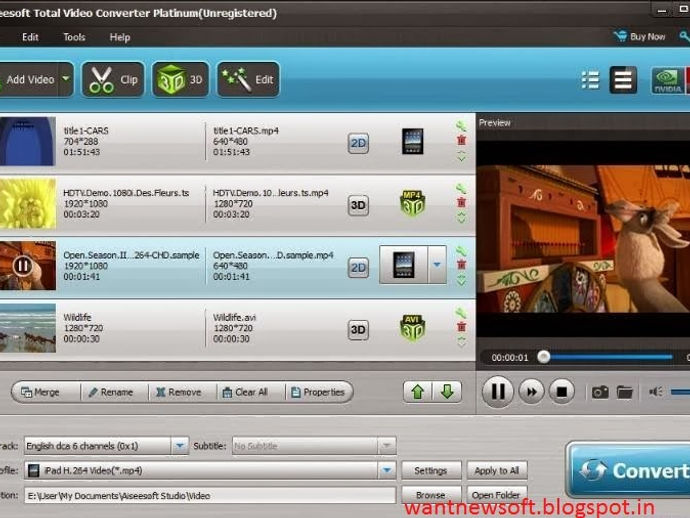Delete the title1-CARS item with the red trash icon
Screen dimensions: 690x518
coord(461,140)
